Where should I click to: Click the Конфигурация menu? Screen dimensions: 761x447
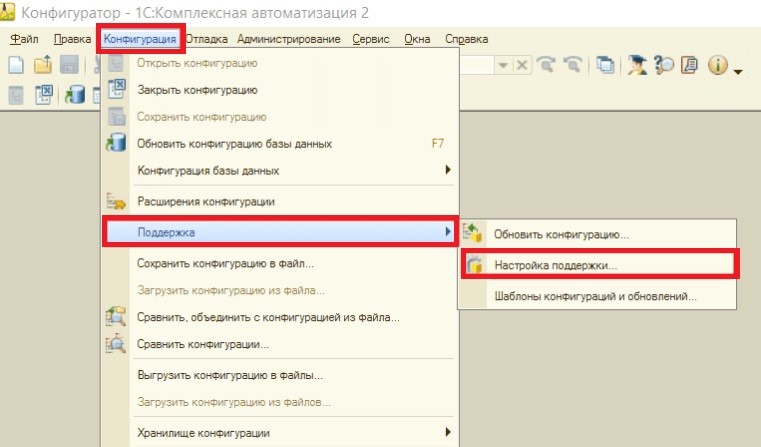[140, 39]
